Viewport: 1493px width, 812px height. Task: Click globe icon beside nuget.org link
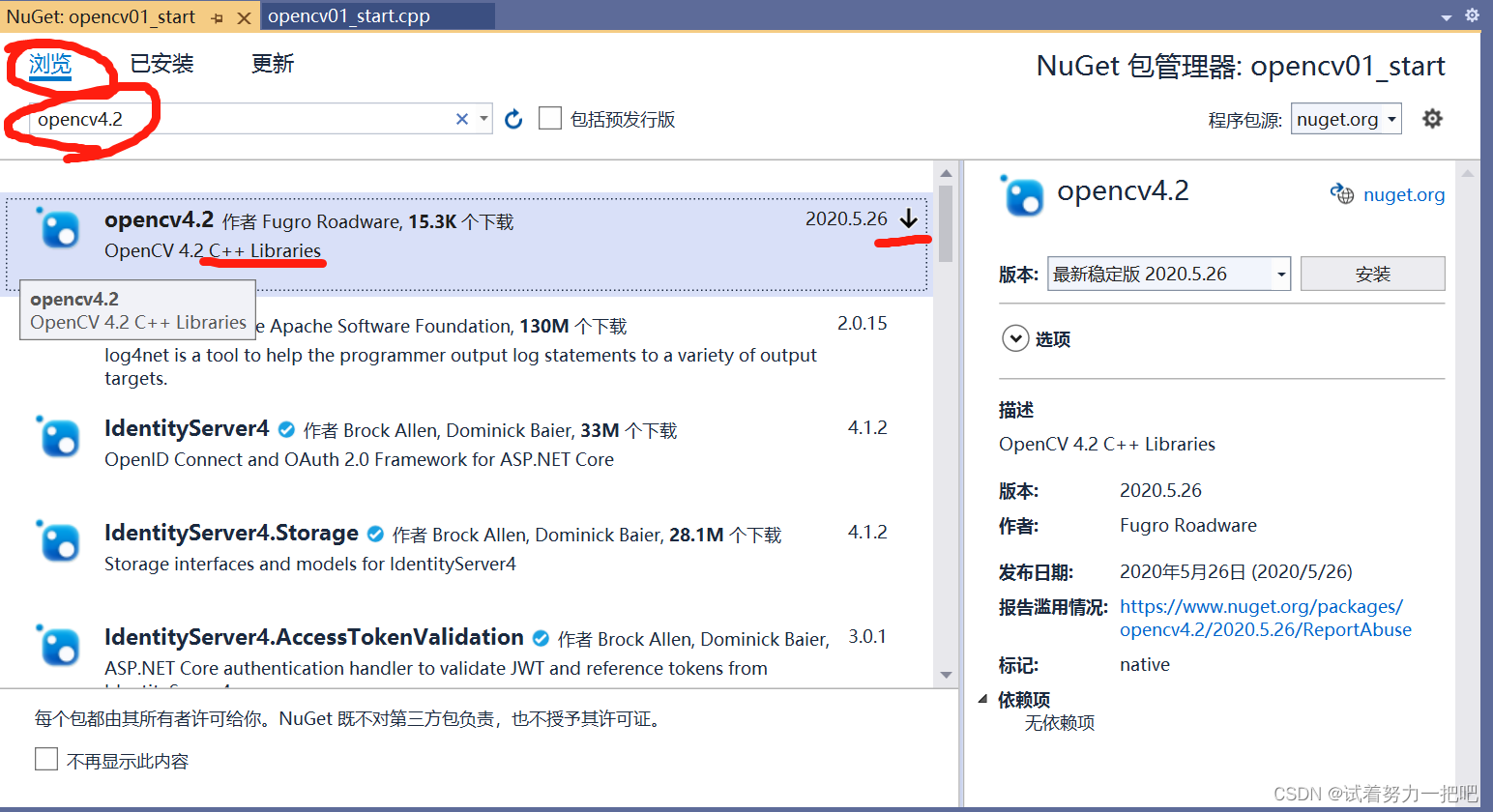1342,193
